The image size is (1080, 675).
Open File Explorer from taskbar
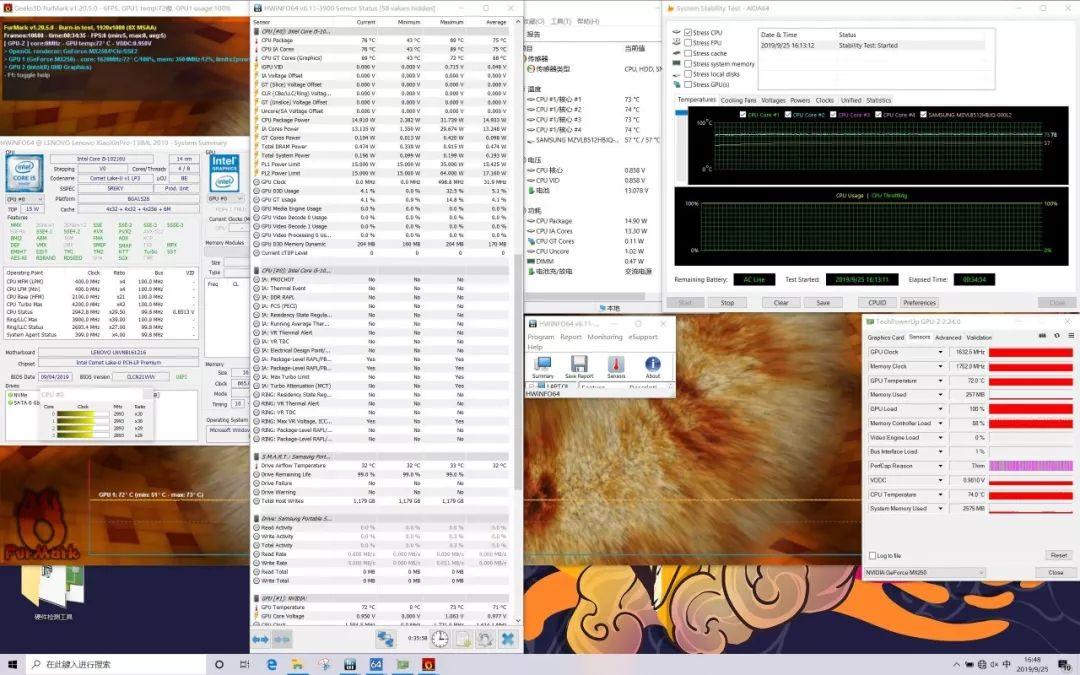coord(298,665)
